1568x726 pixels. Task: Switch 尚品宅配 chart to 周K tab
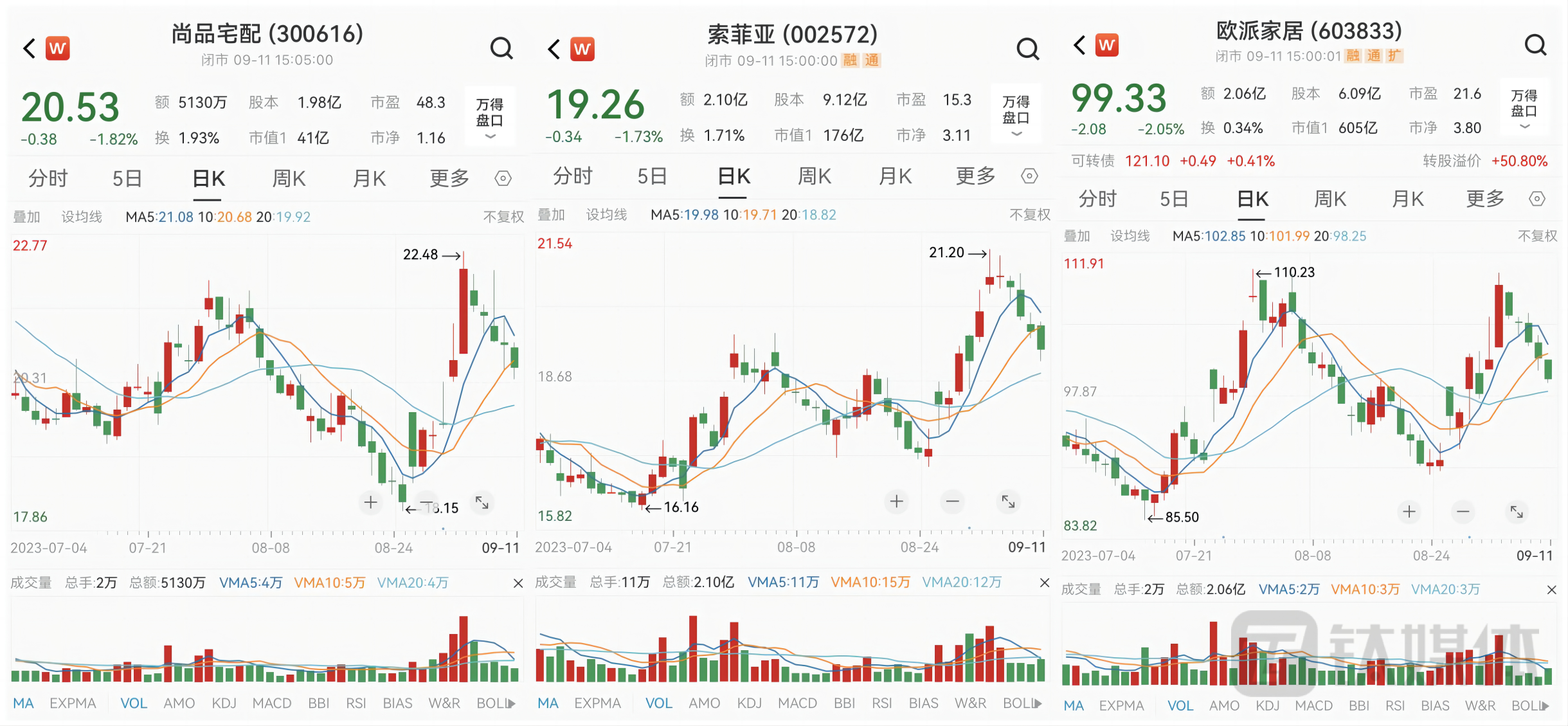289,178
